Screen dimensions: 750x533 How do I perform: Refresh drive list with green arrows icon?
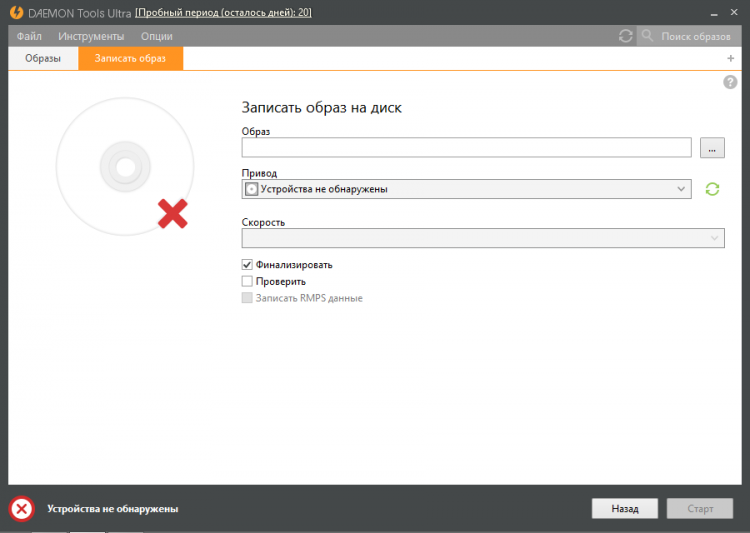712,189
